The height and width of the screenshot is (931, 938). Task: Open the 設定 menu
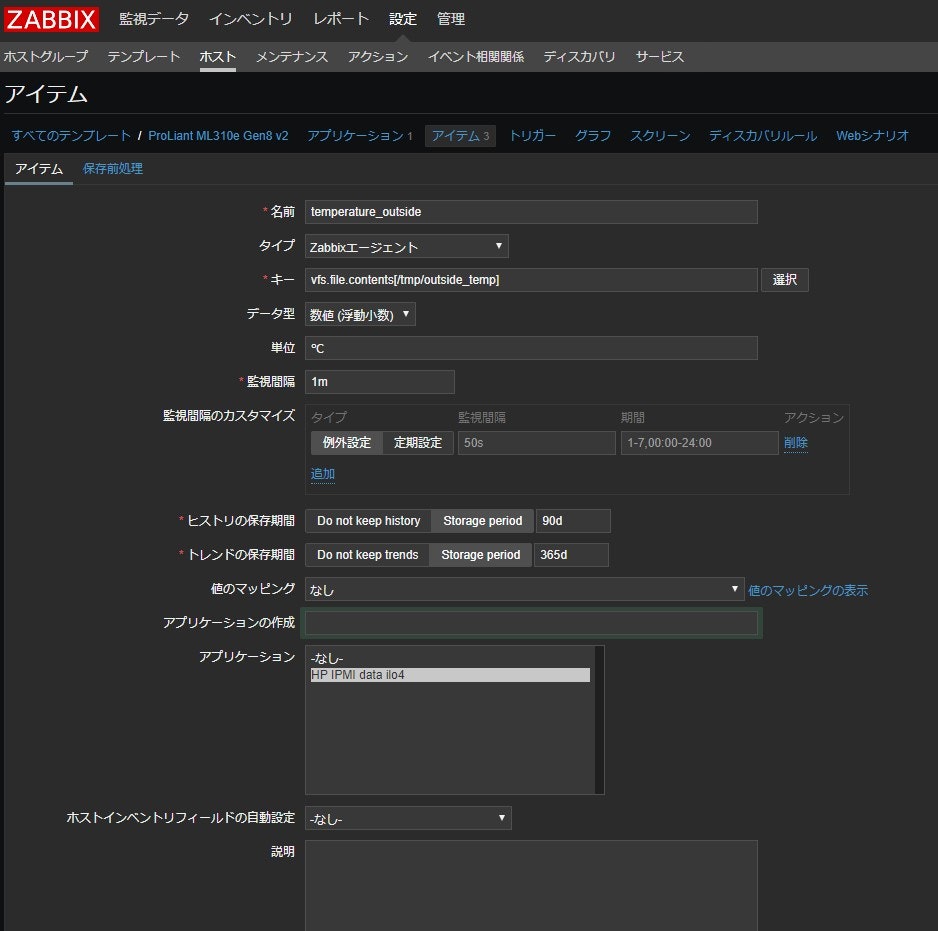pos(403,19)
